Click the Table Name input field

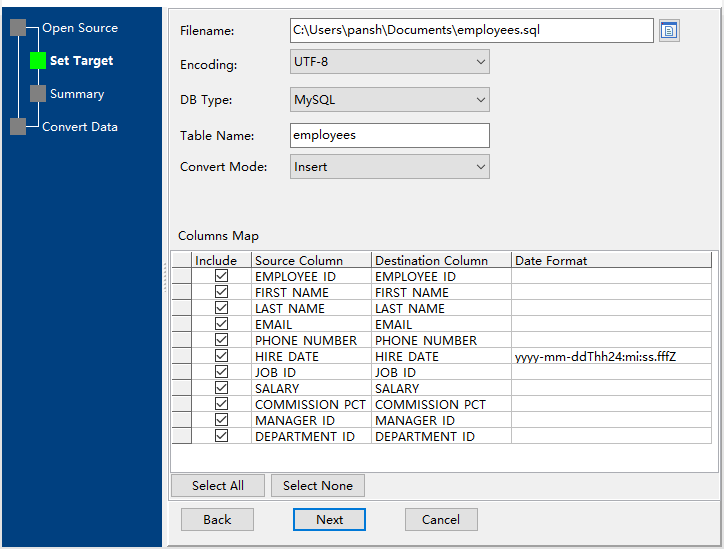tap(389, 135)
